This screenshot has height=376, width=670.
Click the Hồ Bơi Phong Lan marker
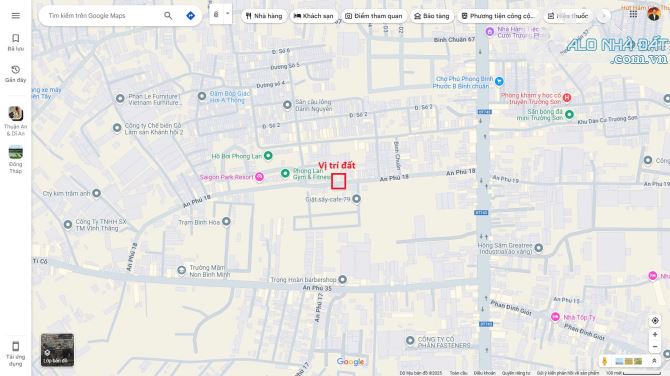pyautogui.click(x=268, y=156)
